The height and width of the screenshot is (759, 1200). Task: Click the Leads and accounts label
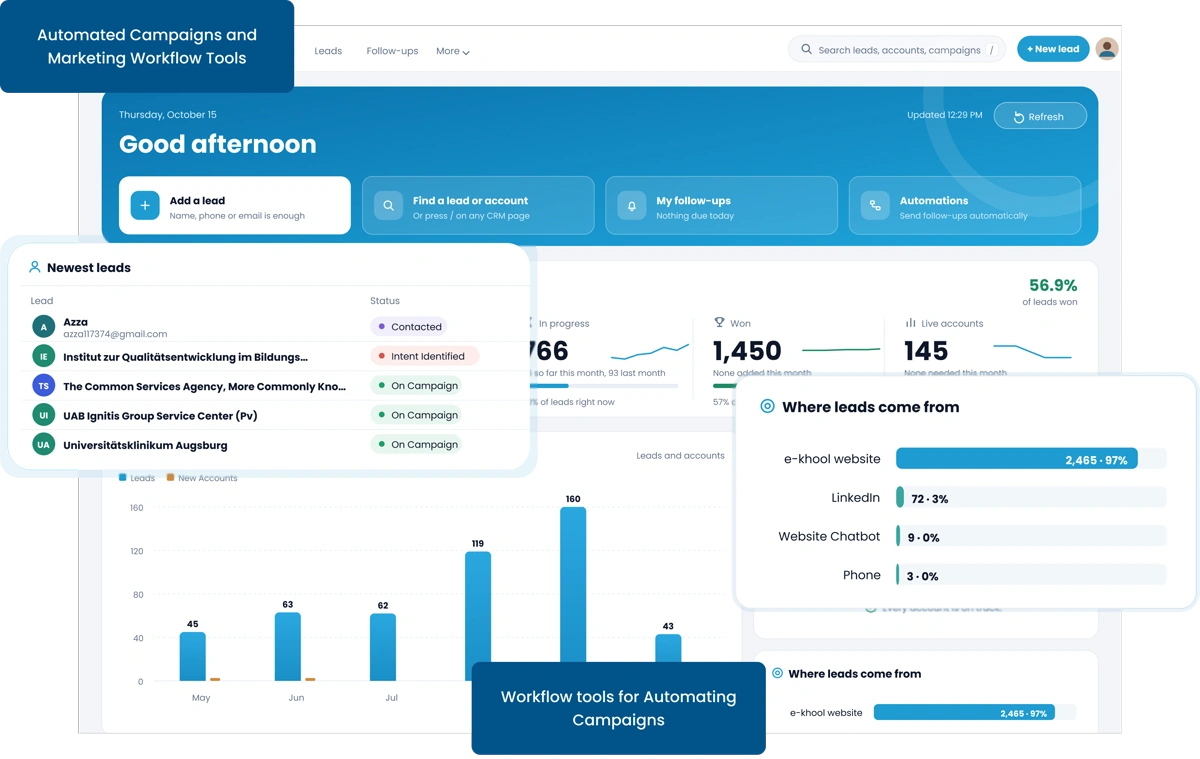(x=680, y=455)
